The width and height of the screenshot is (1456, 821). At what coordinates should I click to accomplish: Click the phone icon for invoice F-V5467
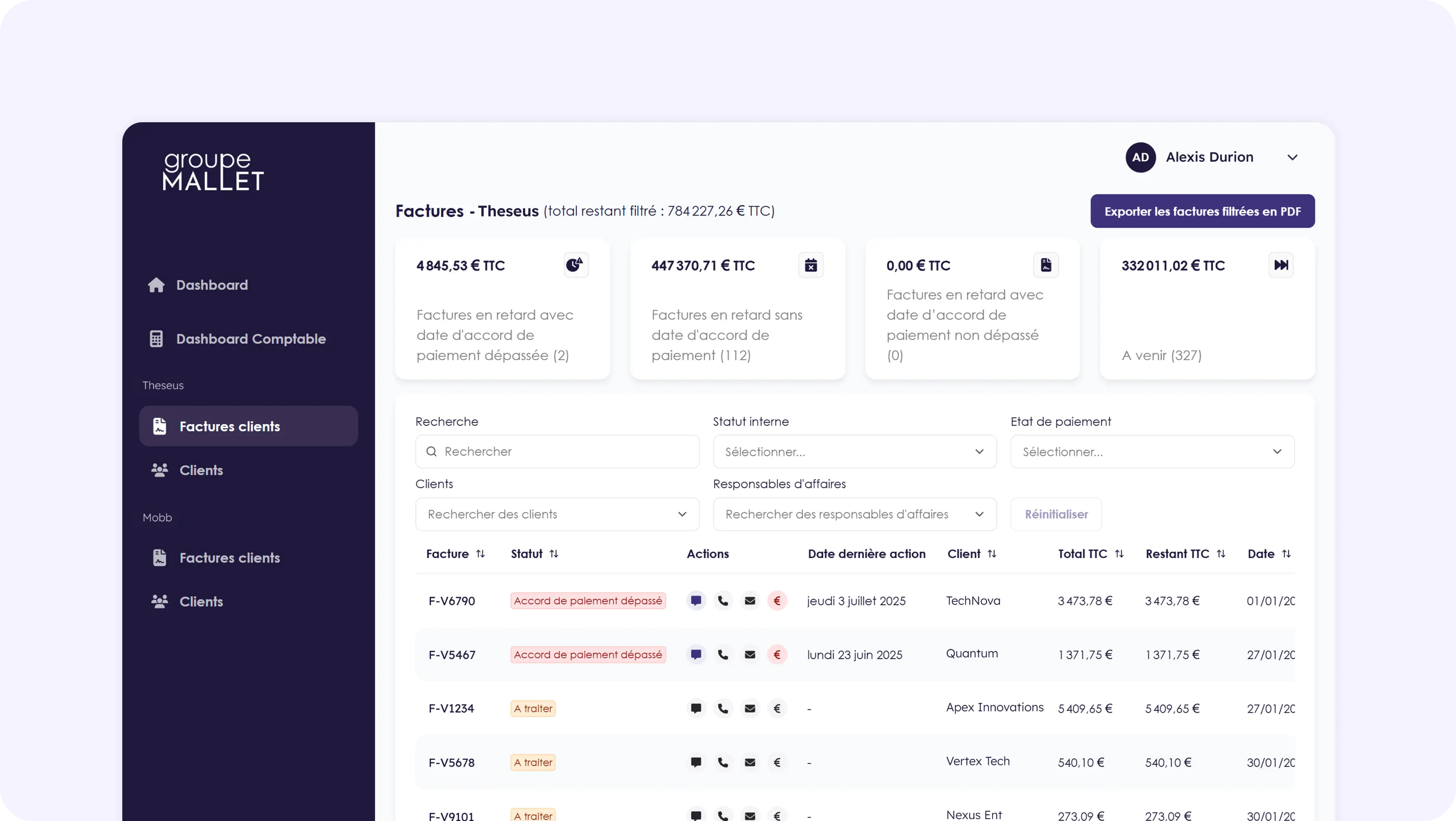(x=723, y=654)
